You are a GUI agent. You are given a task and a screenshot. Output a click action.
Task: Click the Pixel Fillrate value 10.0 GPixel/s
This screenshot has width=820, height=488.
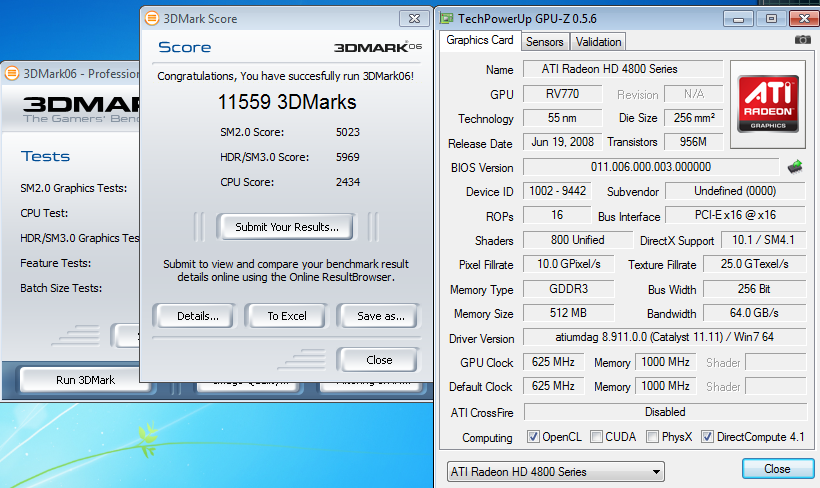point(568,264)
